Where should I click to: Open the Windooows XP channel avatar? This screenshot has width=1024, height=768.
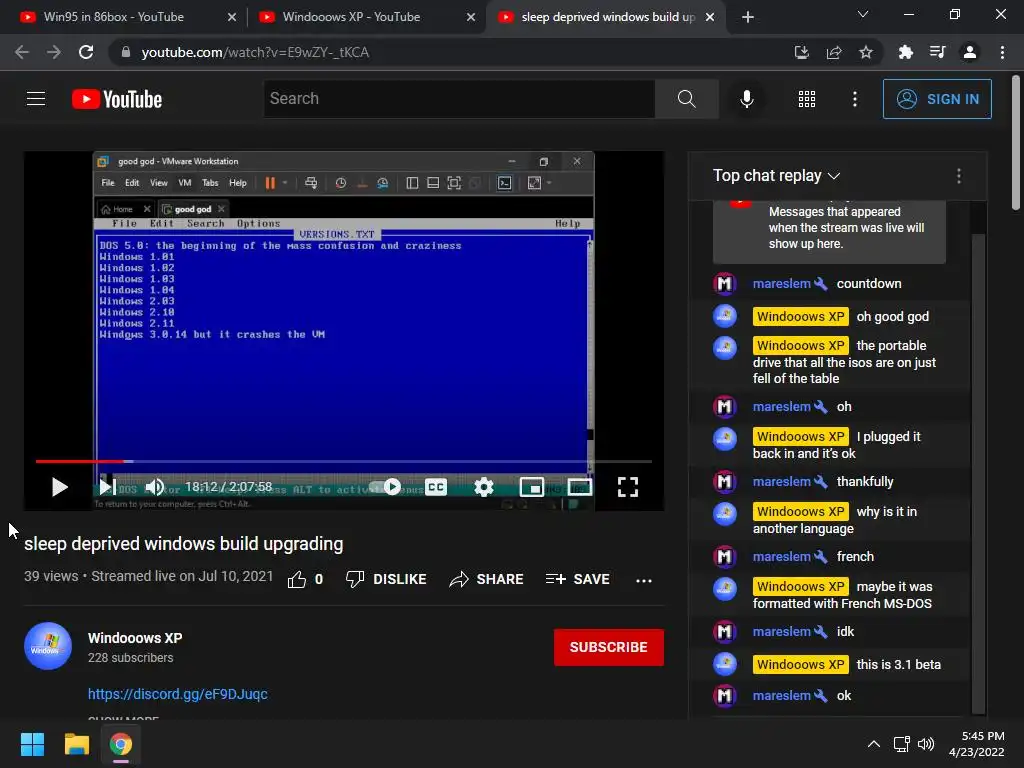(x=48, y=647)
